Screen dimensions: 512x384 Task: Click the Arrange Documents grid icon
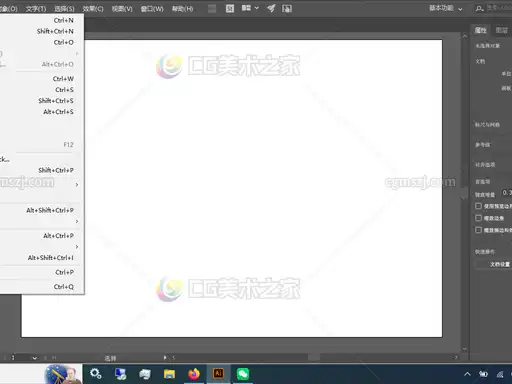point(246,8)
